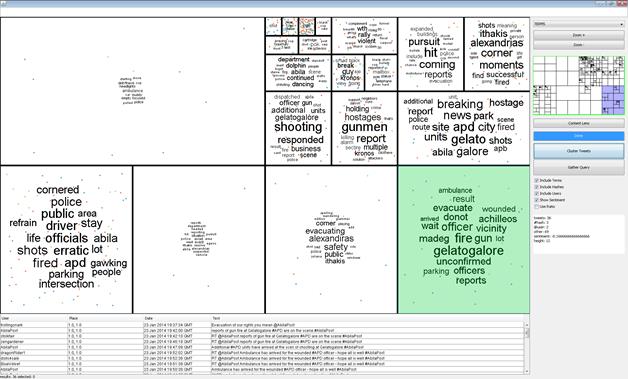
Task: Toggle the Include Terms checkbox
Action: [537, 181]
